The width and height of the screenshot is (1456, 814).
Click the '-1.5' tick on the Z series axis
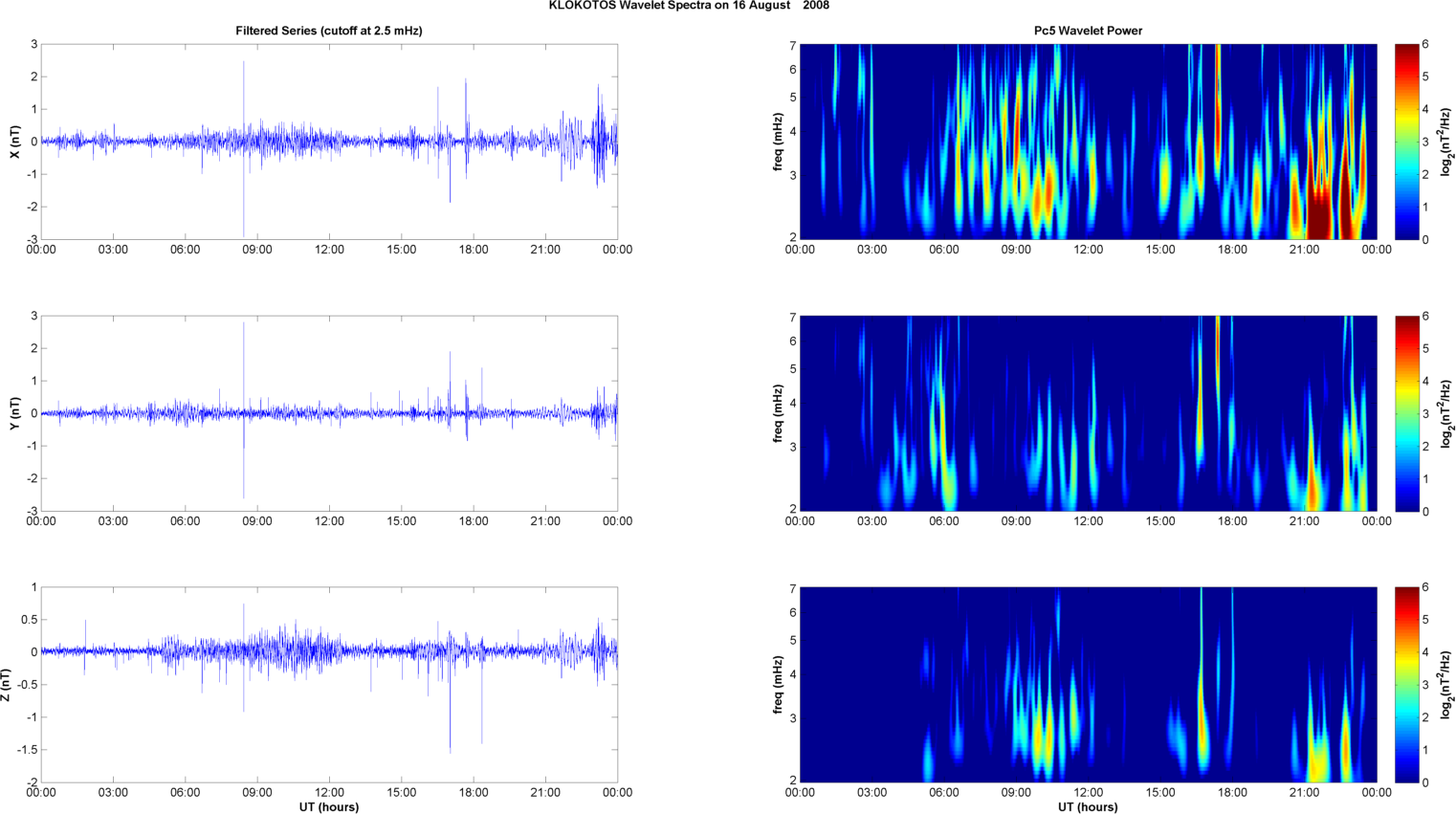[x=28, y=750]
